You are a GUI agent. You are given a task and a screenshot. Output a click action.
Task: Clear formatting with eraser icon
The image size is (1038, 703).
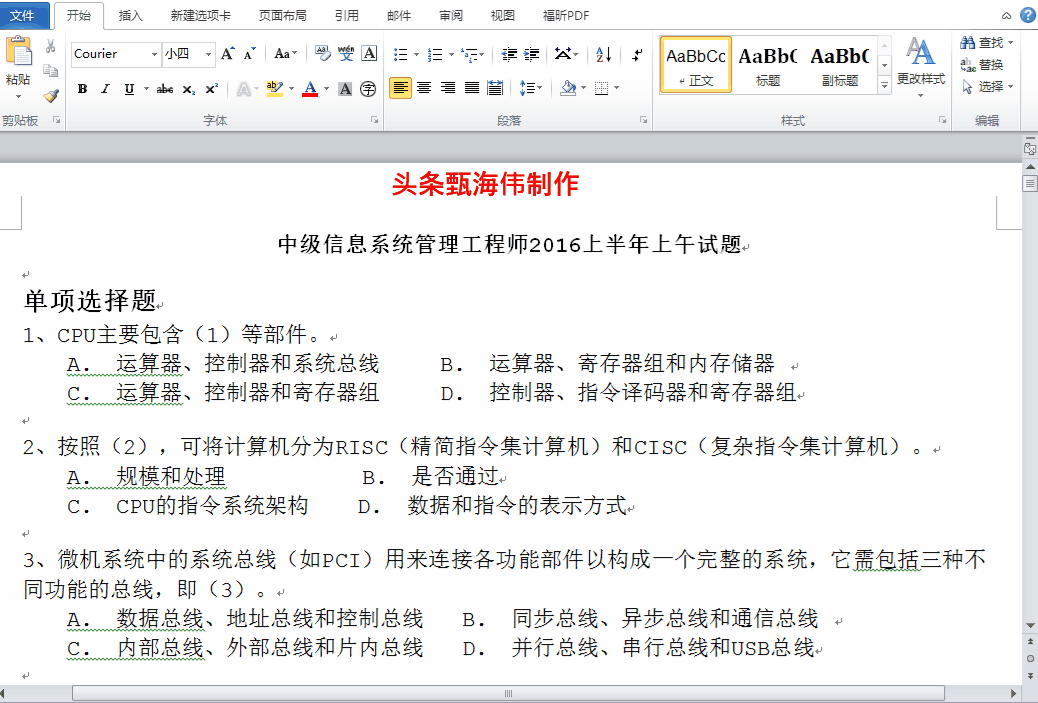tap(322, 54)
